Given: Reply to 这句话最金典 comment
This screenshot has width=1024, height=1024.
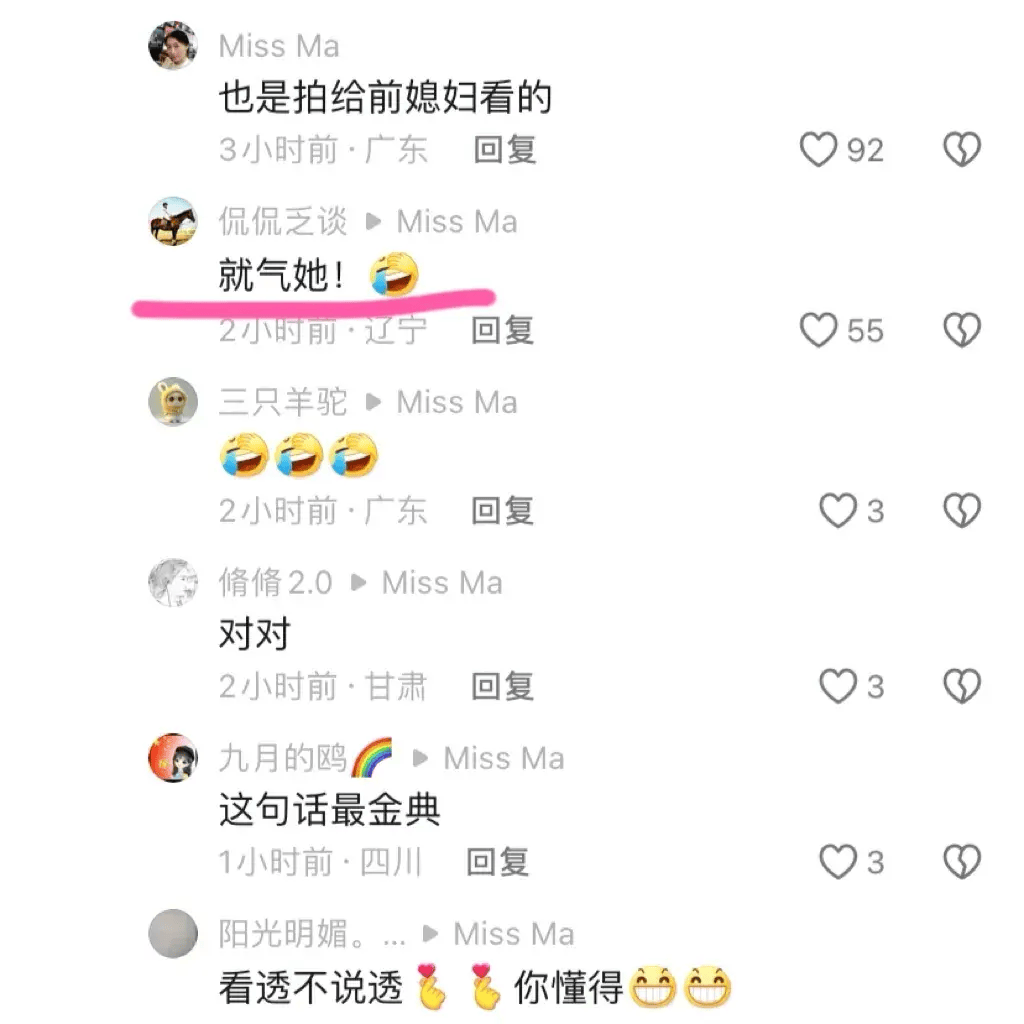Looking at the screenshot, I should coord(498,861).
